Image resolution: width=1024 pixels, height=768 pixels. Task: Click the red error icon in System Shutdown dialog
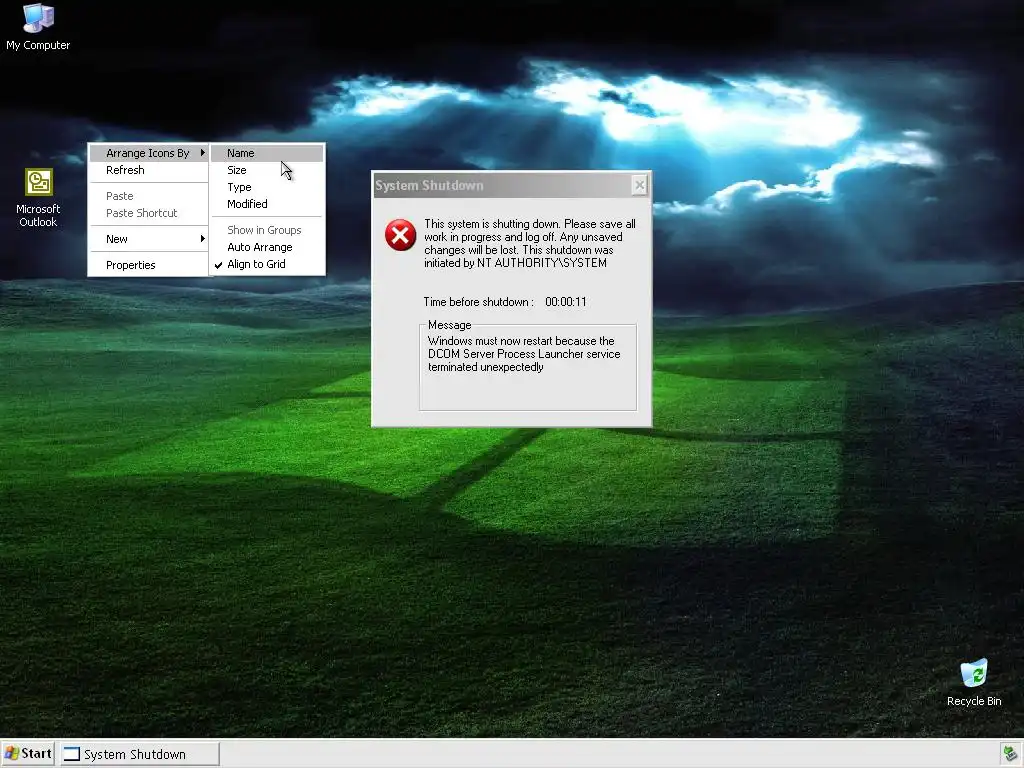click(400, 235)
